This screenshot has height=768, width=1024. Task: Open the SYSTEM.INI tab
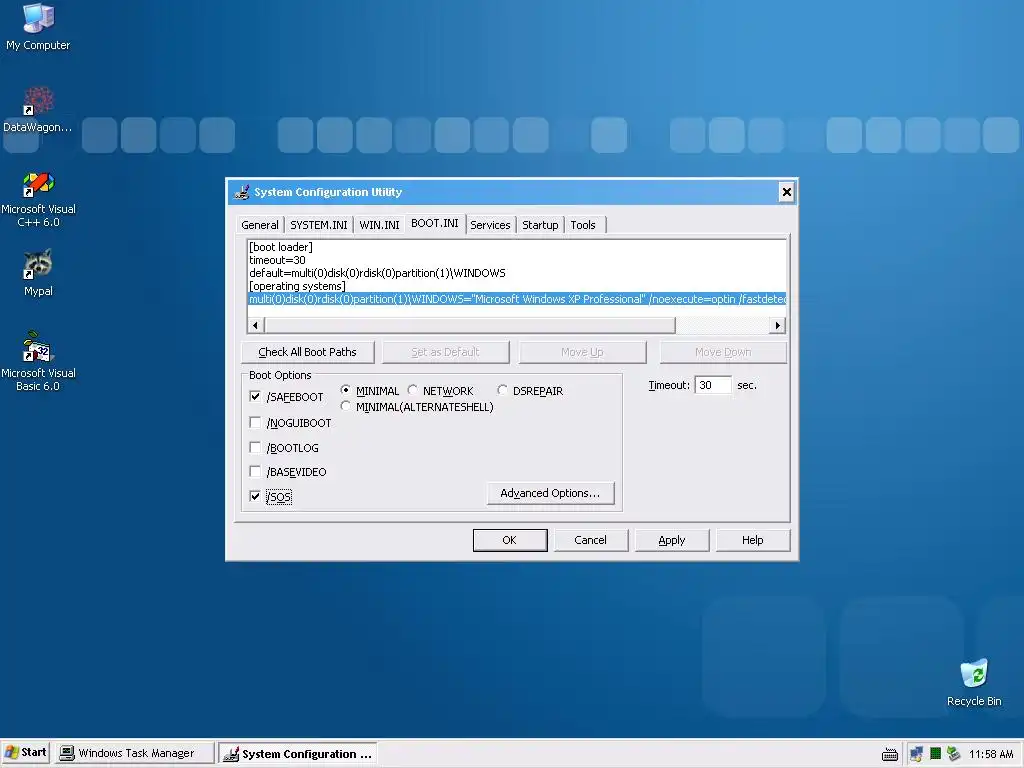[319, 225]
